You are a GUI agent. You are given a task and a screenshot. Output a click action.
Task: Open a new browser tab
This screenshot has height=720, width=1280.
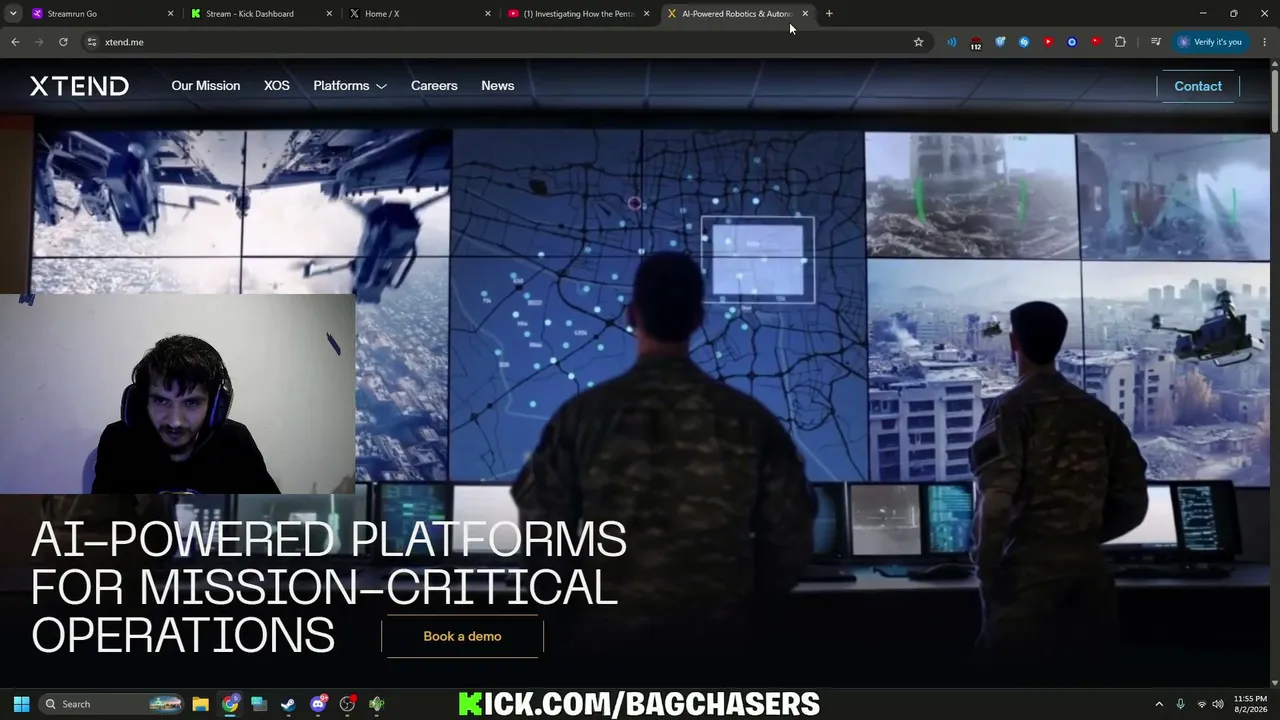tap(829, 14)
